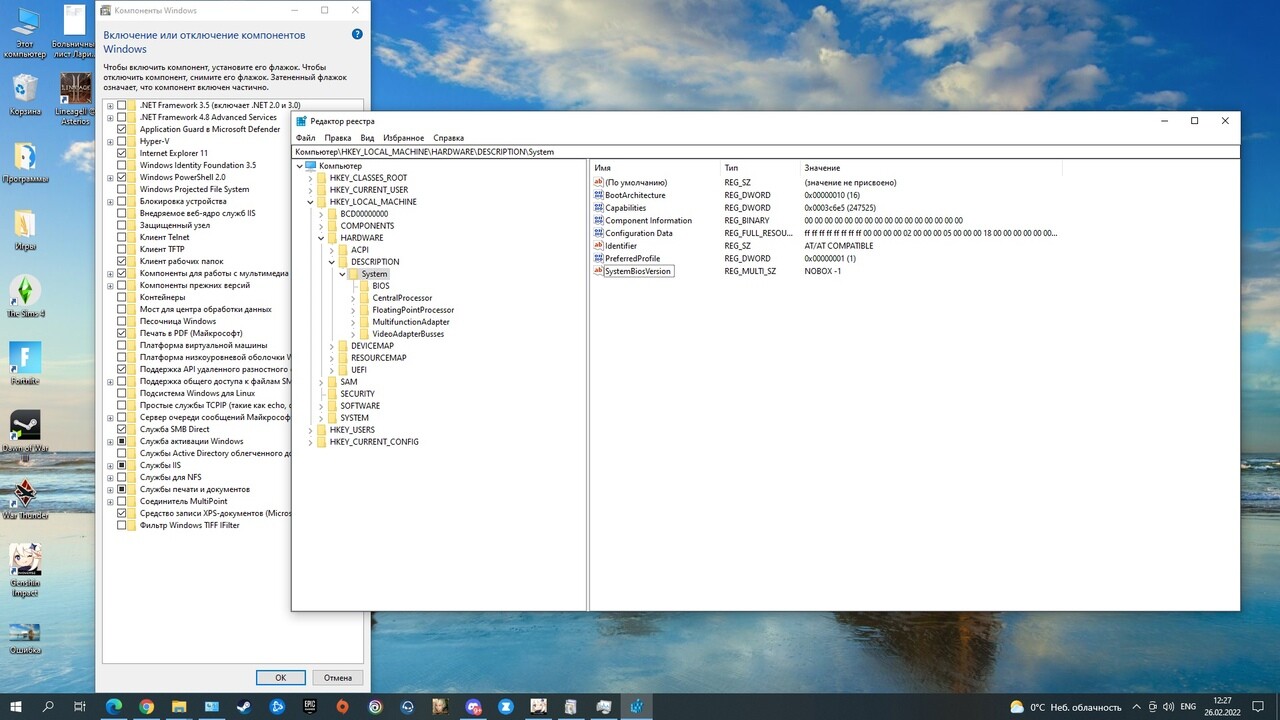Select Genshin Impact desktop shortcut
Image resolution: width=1280 pixels, height=720 pixels.
click(25, 570)
